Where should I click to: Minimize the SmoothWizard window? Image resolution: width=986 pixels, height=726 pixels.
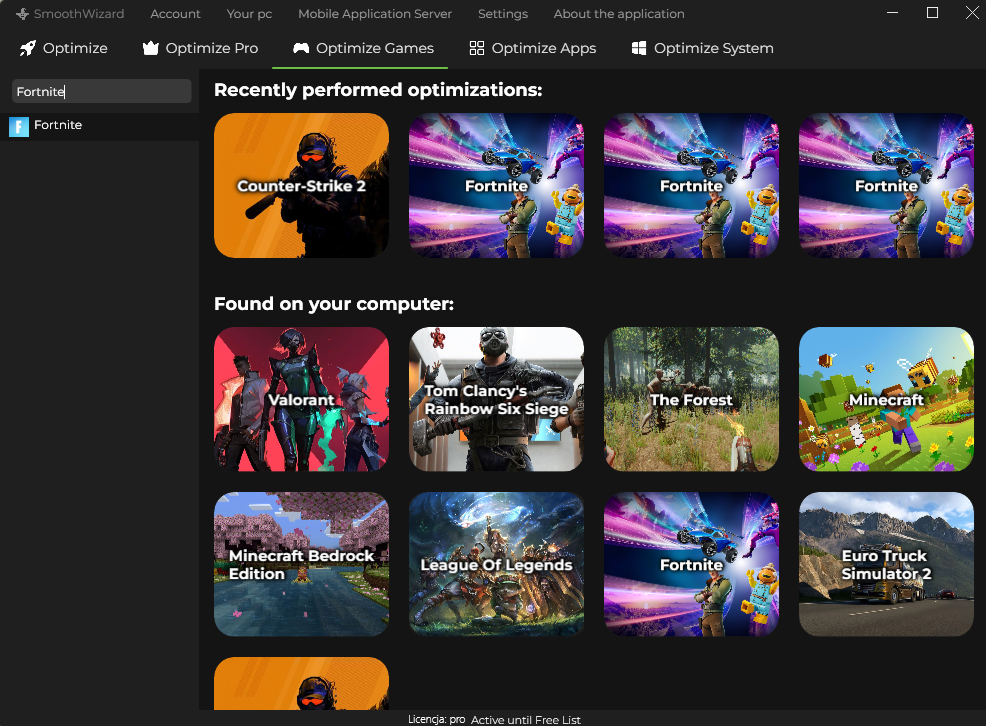[x=892, y=13]
